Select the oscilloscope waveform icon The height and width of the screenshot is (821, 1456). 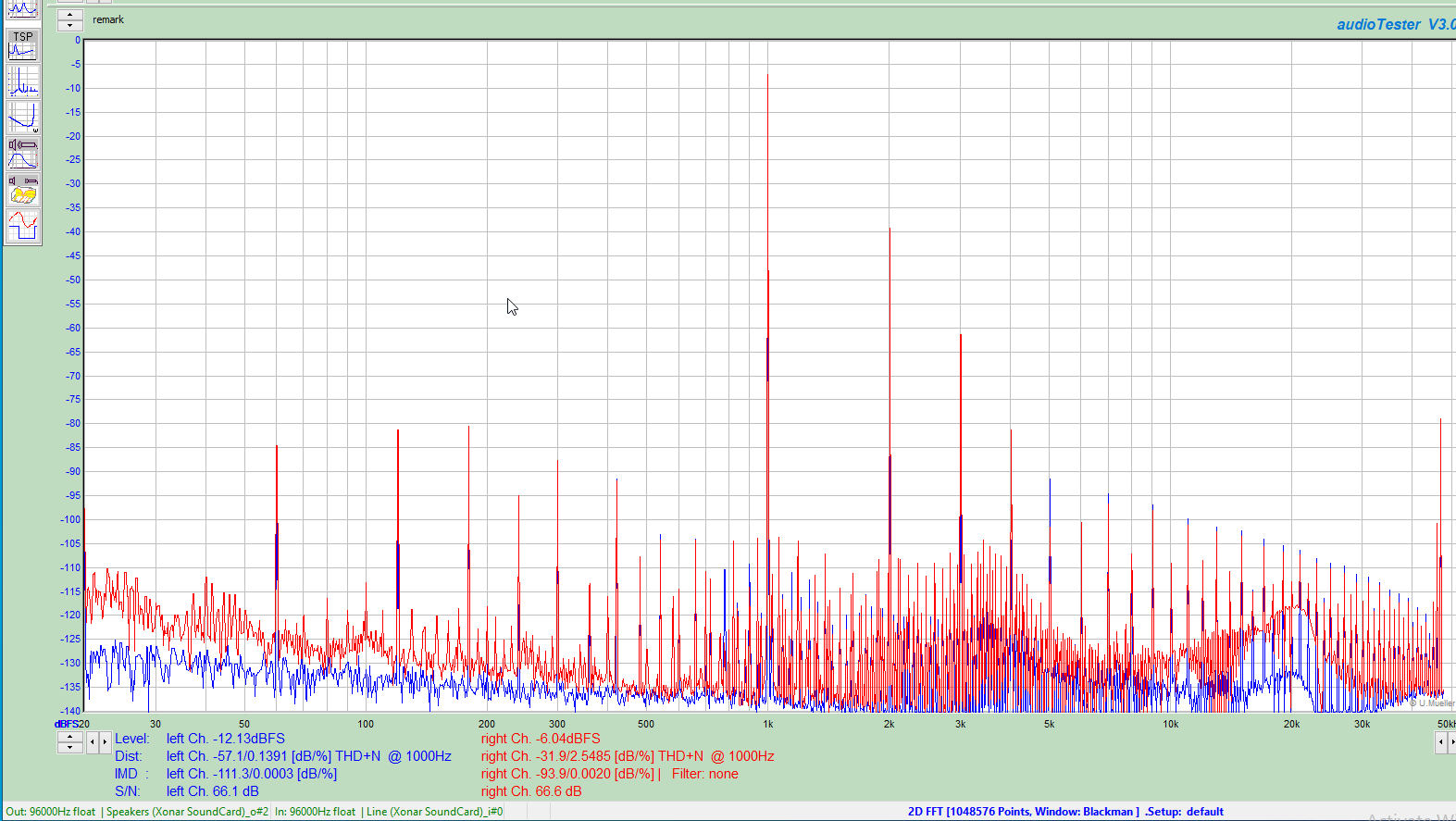click(23, 226)
